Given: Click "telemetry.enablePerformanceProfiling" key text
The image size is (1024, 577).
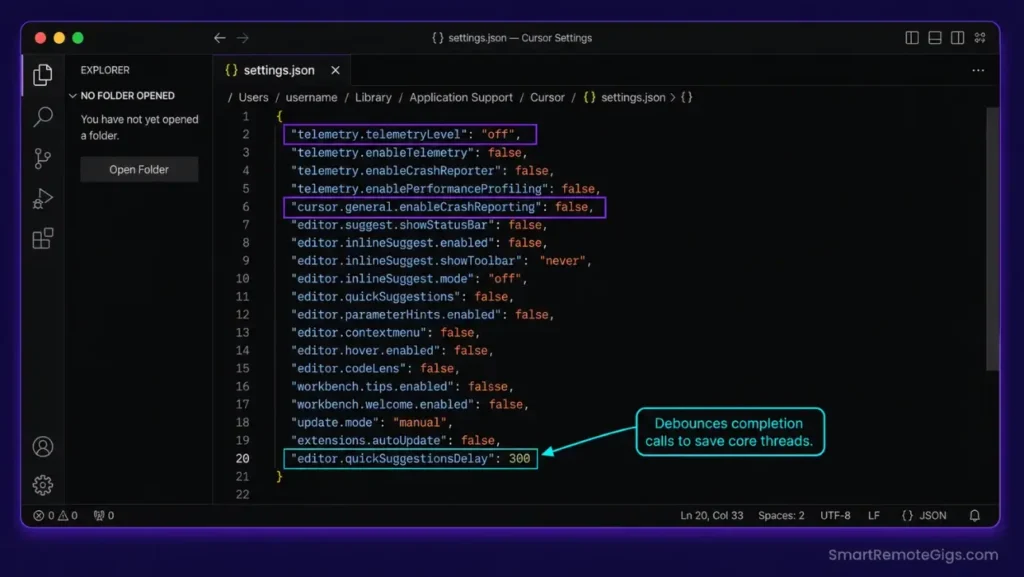Looking at the screenshot, I should (x=420, y=189).
